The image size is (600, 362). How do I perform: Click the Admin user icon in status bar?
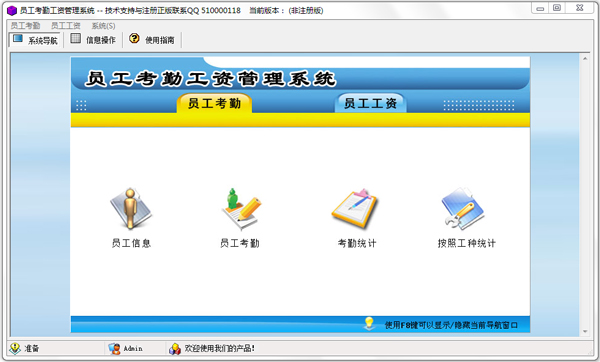[x=114, y=349]
